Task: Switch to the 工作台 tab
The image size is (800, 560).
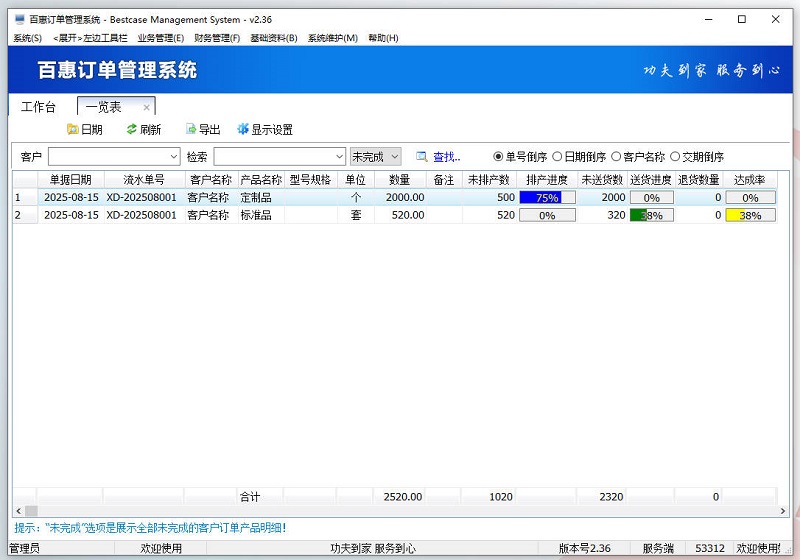Action: [x=39, y=107]
